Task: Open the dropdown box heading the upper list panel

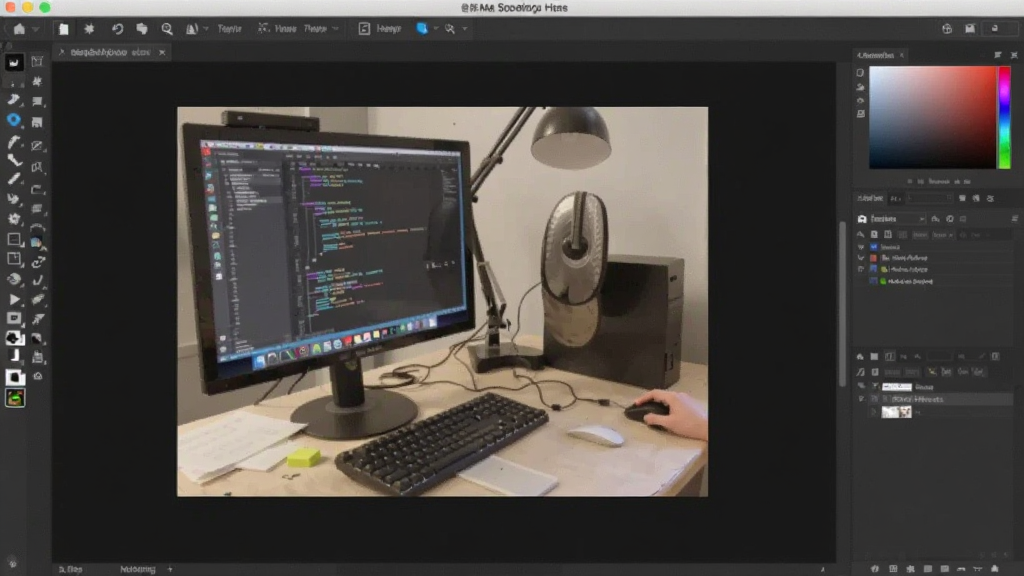Action: pyautogui.click(x=897, y=219)
